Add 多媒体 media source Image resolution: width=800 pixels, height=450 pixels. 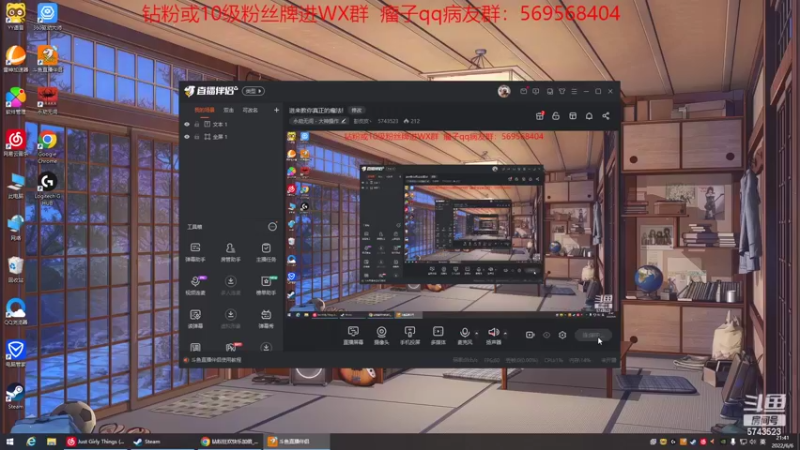pyautogui.click(x=438, y=336)
